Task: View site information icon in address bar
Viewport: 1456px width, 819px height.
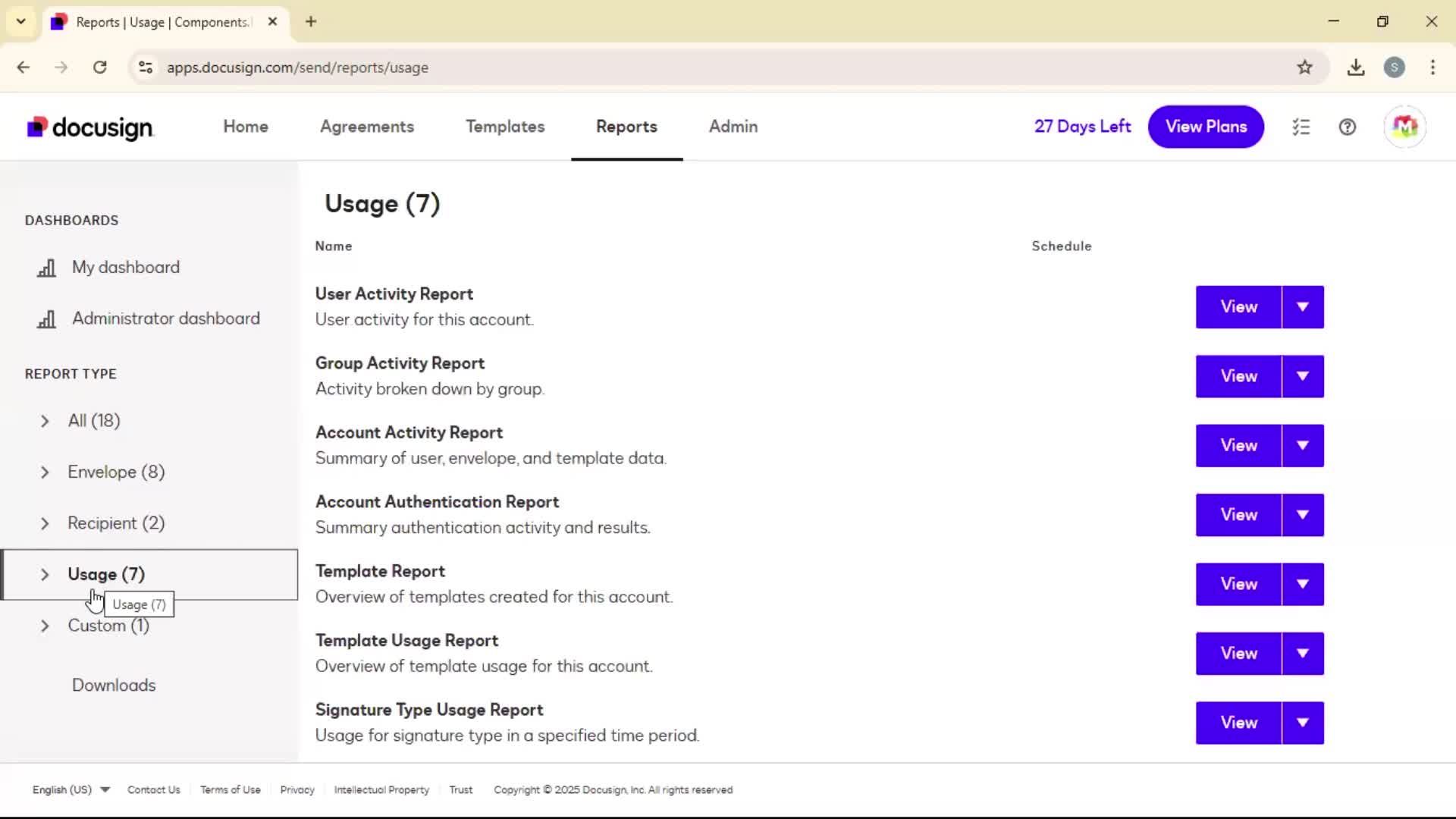Action: point(146,67)
